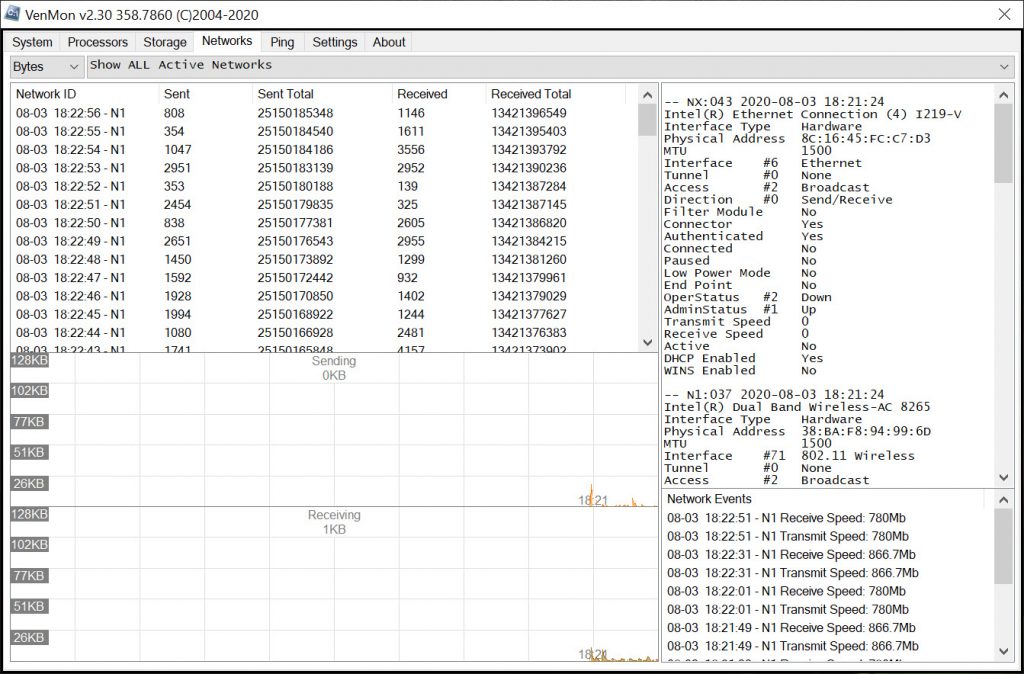
Task: Expand the Bytes unit dropdown
Action: point(47,66)
